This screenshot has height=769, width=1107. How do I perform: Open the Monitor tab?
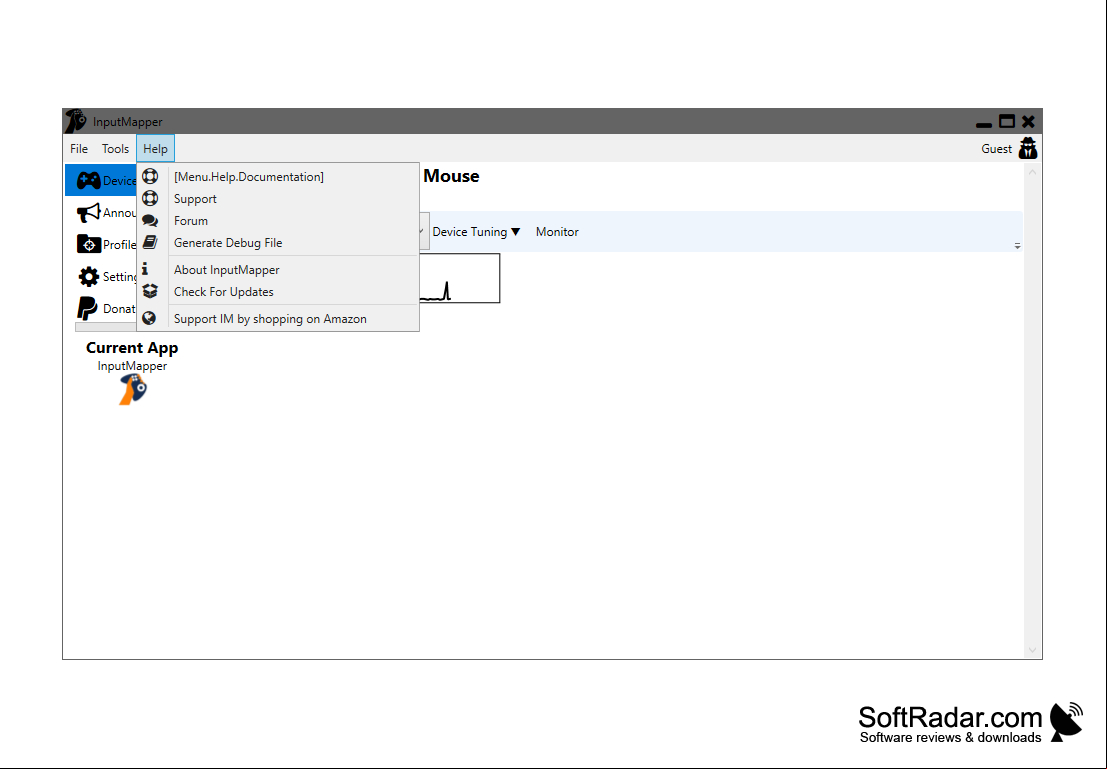(x=557, y=232)
